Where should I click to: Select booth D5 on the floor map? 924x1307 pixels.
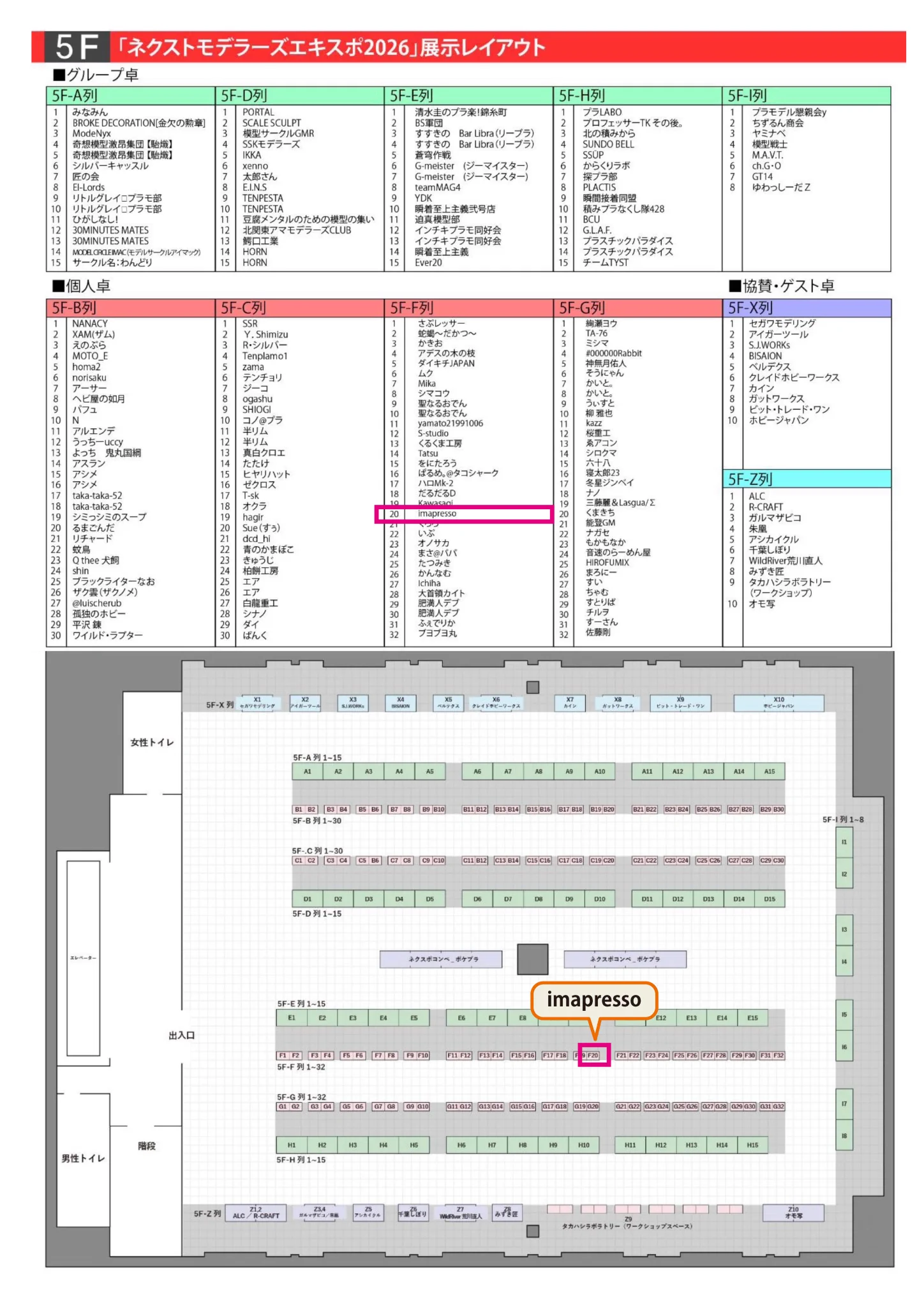[430, 899]
